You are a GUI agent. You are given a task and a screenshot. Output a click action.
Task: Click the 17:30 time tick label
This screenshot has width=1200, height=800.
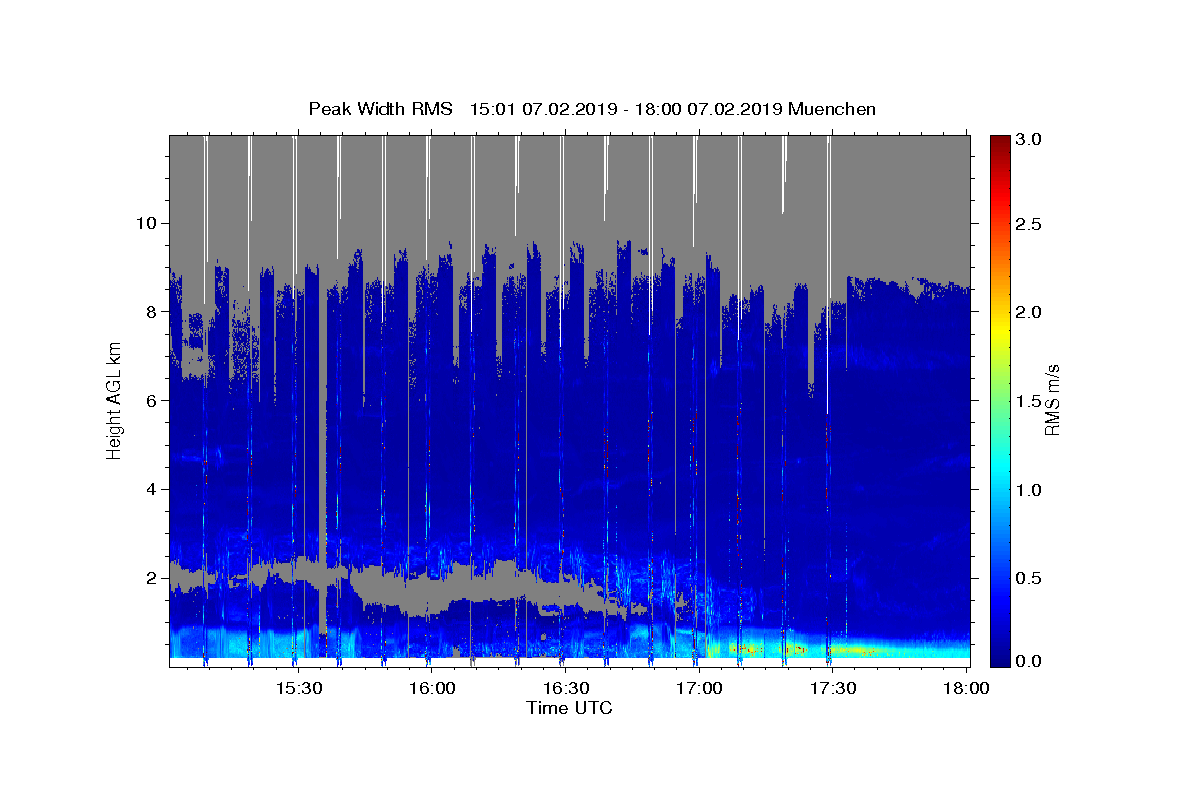[832, 688]
